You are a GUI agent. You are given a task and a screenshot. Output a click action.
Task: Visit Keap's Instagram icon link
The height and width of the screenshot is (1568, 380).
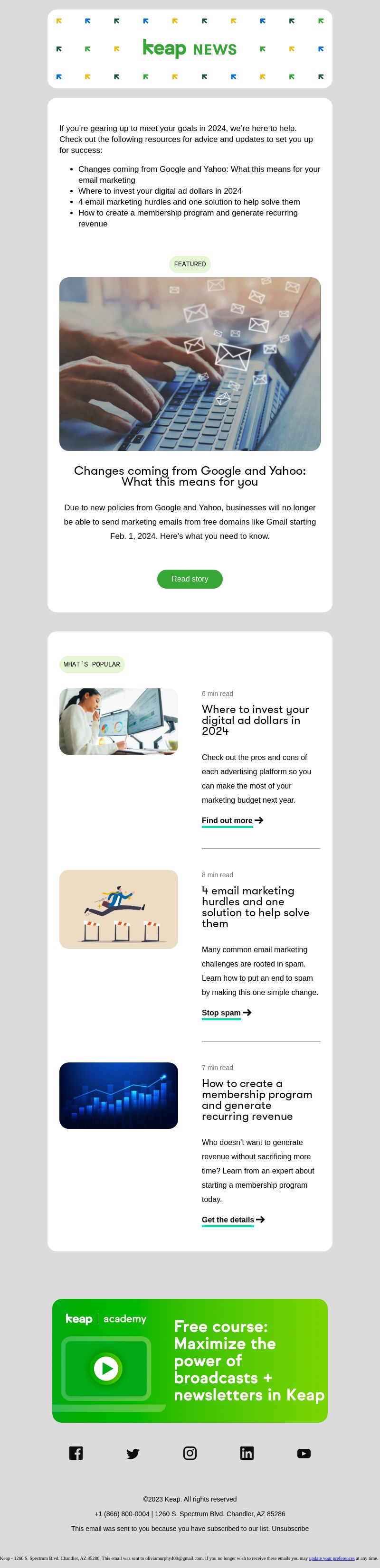click(x=190, y=1453)
